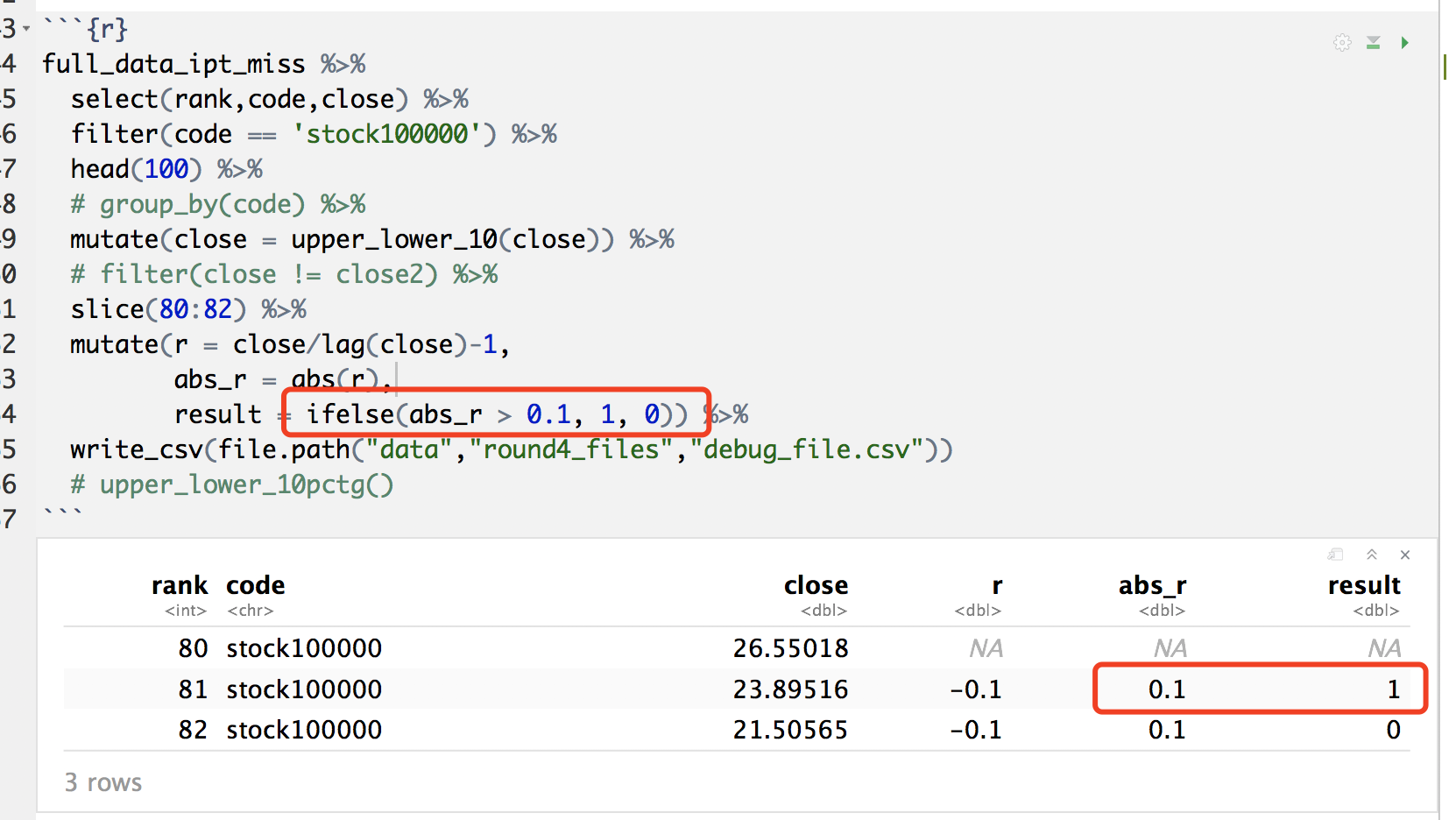Collapse chunk output with double chevron
The width and height of the screenshot is (1456, 820).
[1372, 555]
